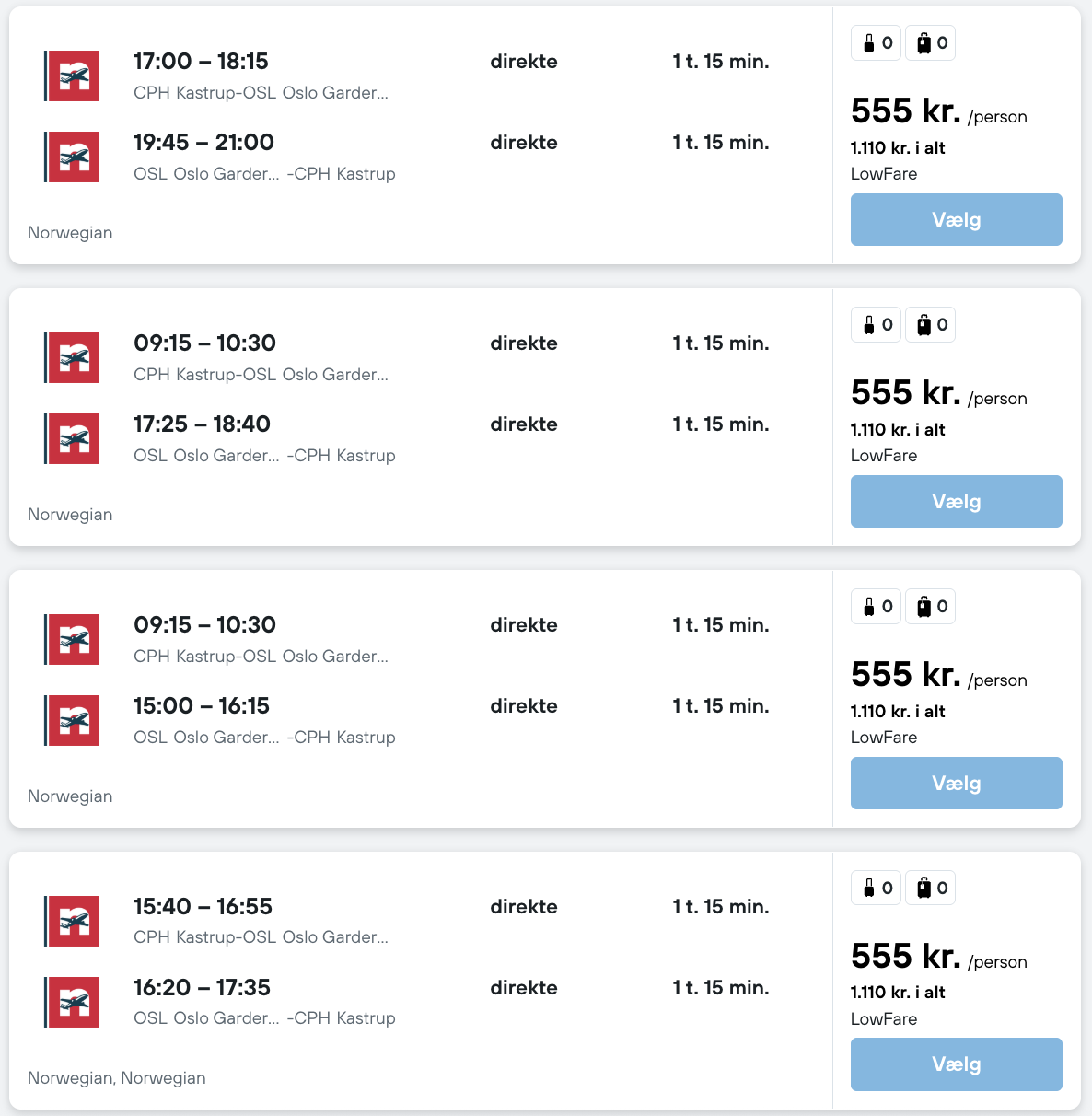Viewport: 1092px width, 1116px height.
Task: Click the "Norwegian, Norwegian" airline label
Action: (x=117, y=1078)
